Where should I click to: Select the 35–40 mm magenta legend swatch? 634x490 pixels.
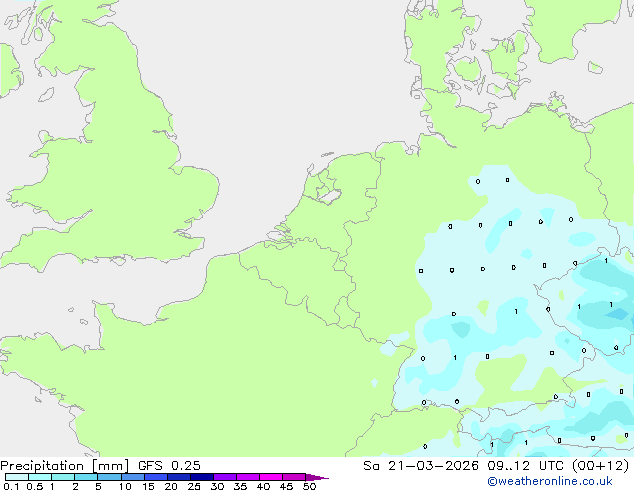point(248,477)
